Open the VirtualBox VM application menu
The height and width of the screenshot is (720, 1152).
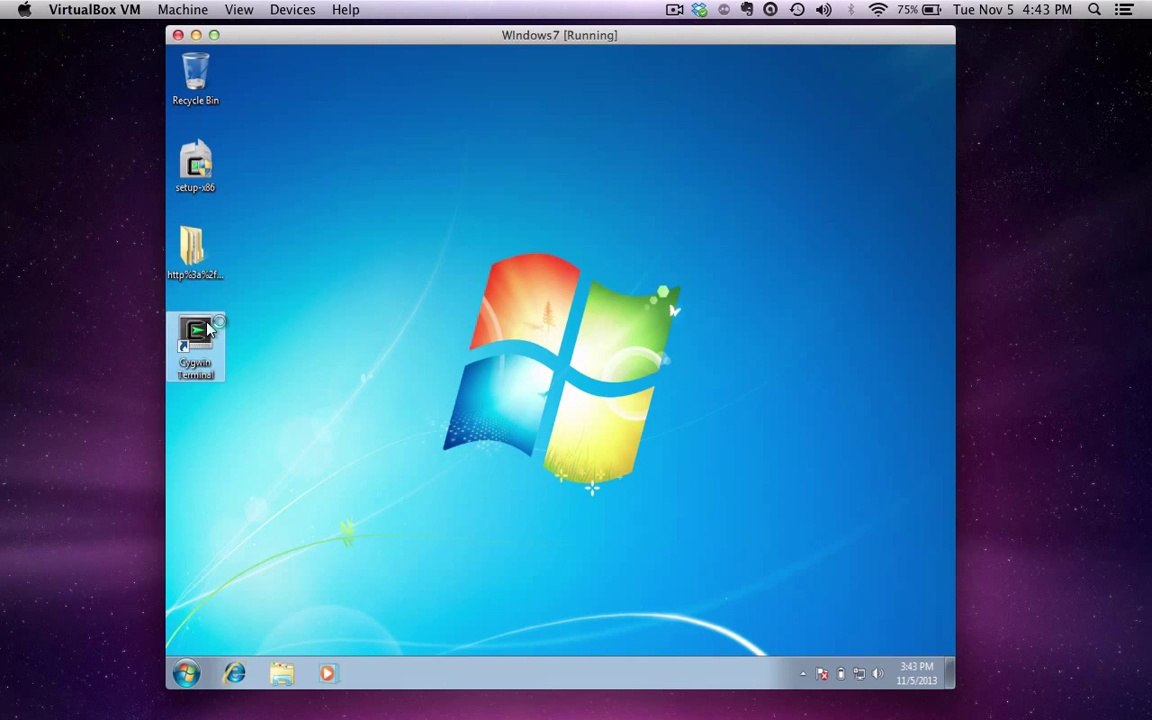(94, 10)
